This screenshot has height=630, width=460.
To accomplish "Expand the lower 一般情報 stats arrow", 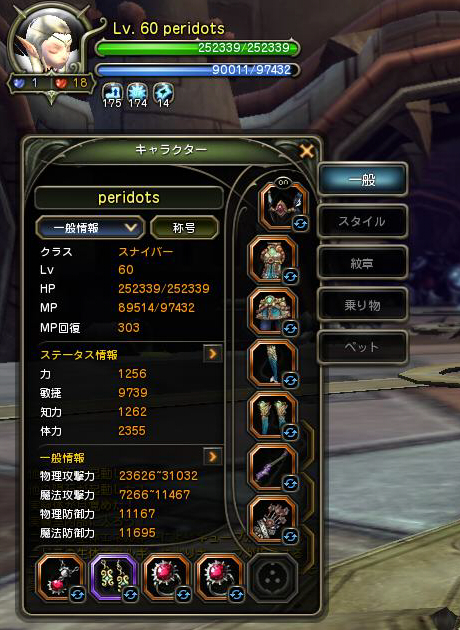I will [x=213, y=456].
